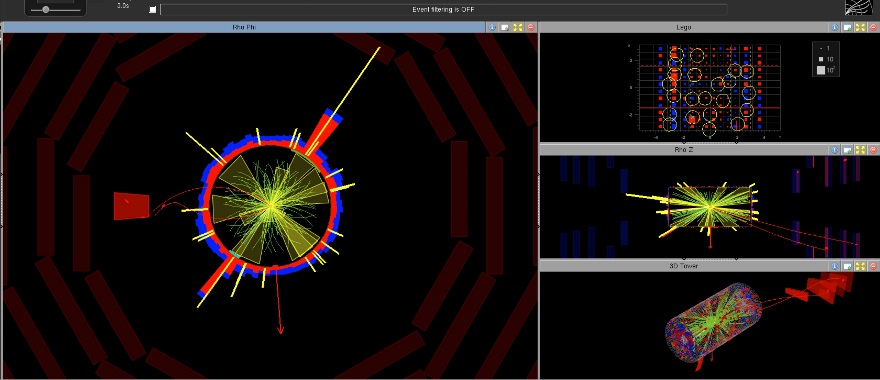This screenshot has width=880, height=380.
Task: Remove 3D Tower view with red icon
Action: (873, 266)
